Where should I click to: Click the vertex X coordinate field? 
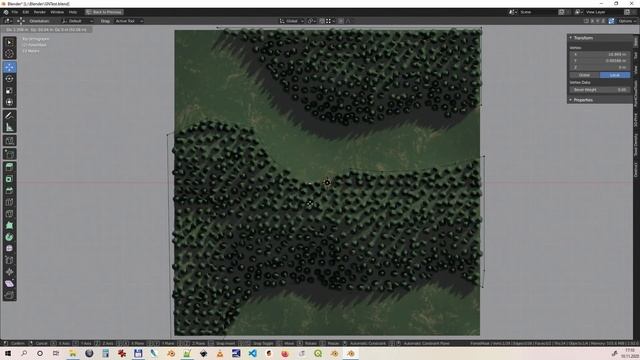click(x=600, y=54)
